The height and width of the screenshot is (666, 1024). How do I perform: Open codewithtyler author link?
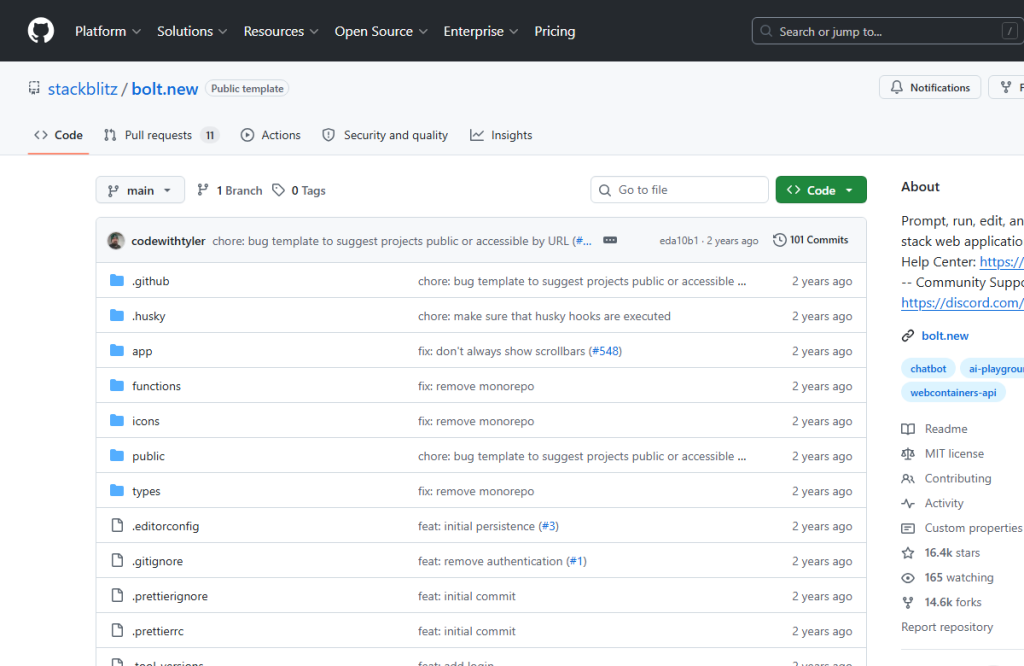168,241
